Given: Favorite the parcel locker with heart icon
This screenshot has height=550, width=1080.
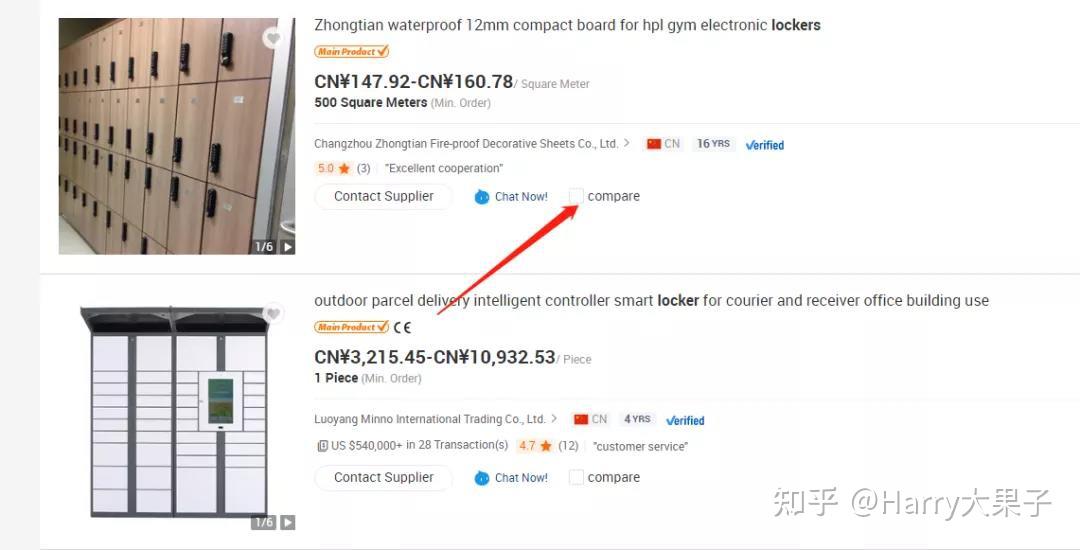Looking at the screenshot, I should coord(273,314).
